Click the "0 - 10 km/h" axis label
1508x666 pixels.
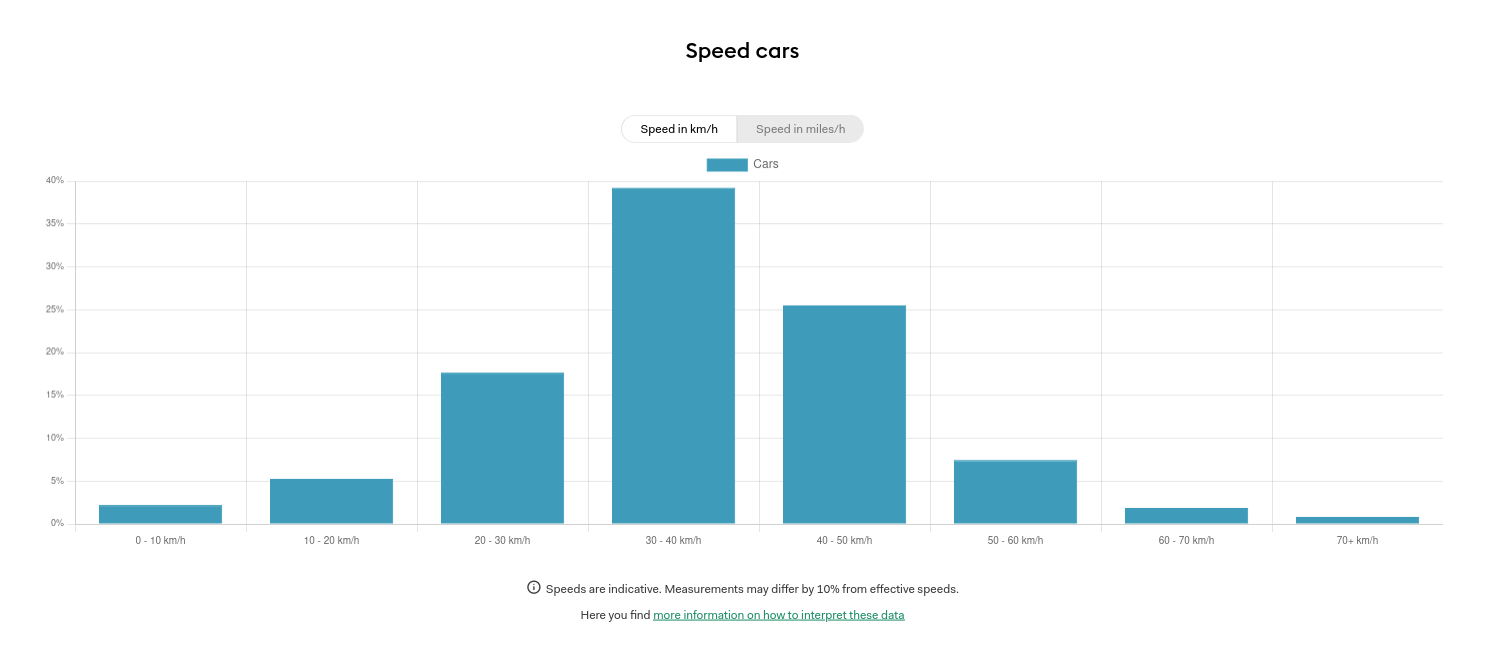point(160,541)
